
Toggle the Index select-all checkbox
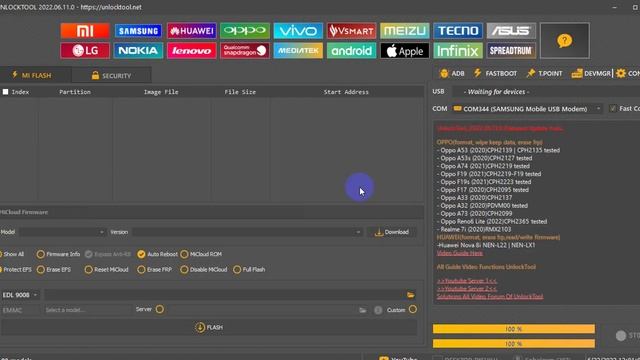(6, 92)
